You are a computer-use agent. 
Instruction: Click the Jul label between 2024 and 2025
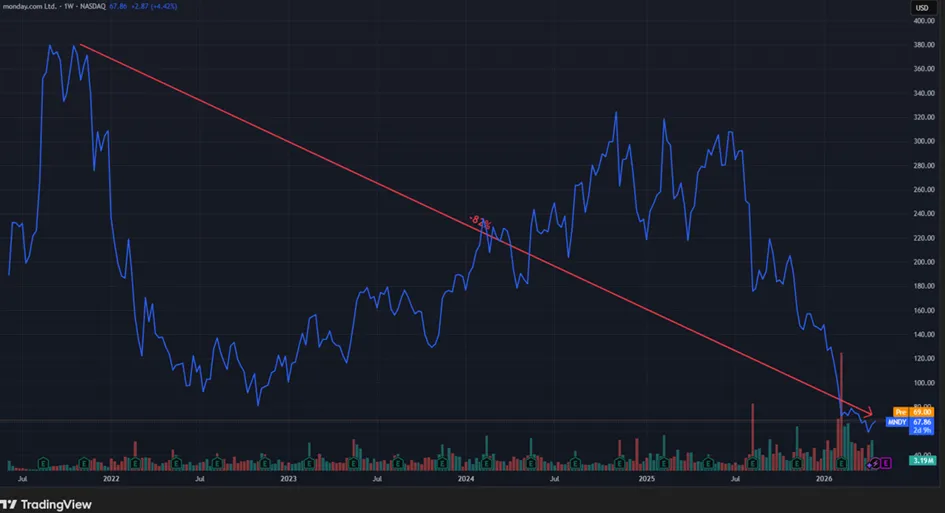point(554,479)
